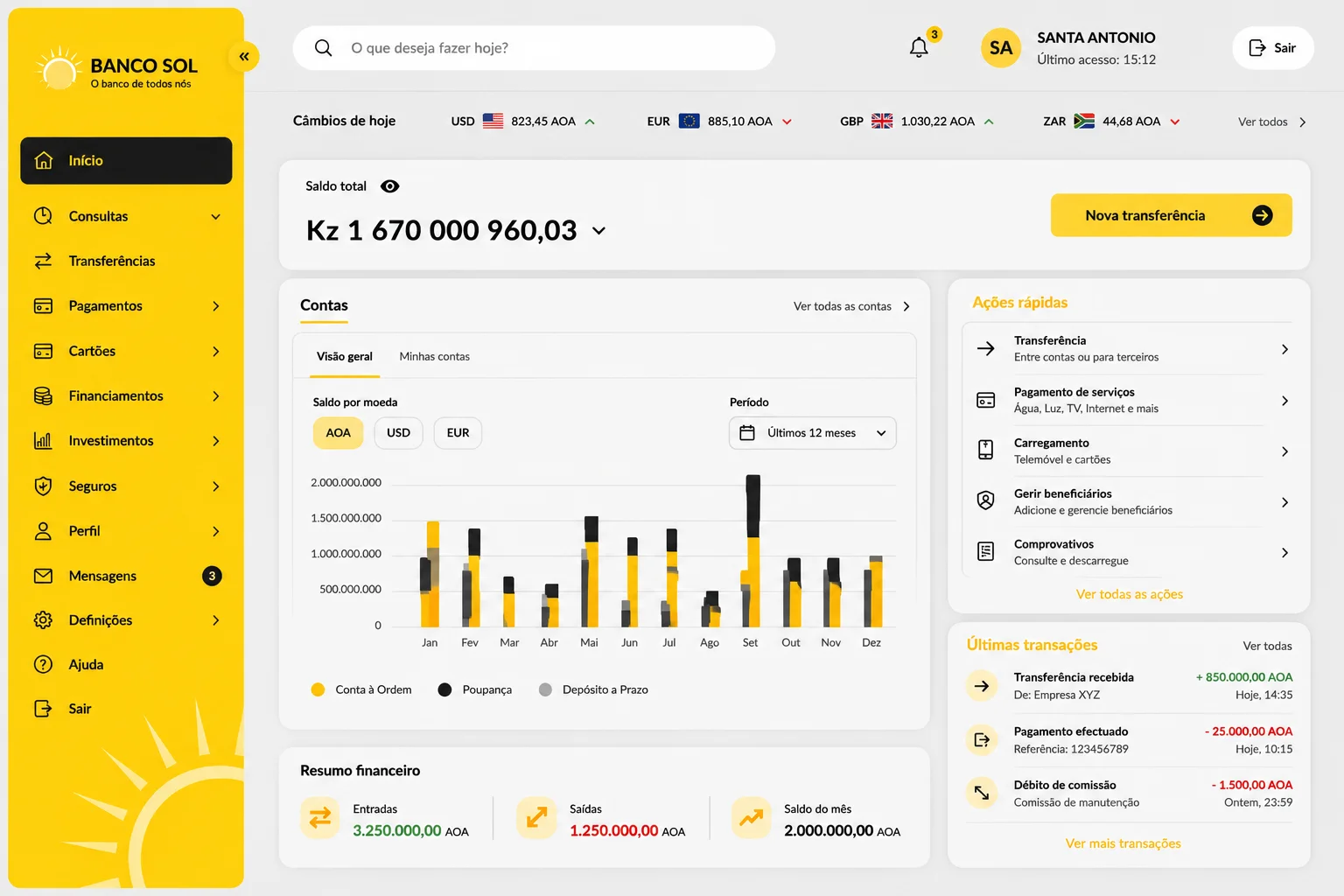Open Ver mais transações link
Screen dimensions: 1344x896
[x=1123, y=843]
